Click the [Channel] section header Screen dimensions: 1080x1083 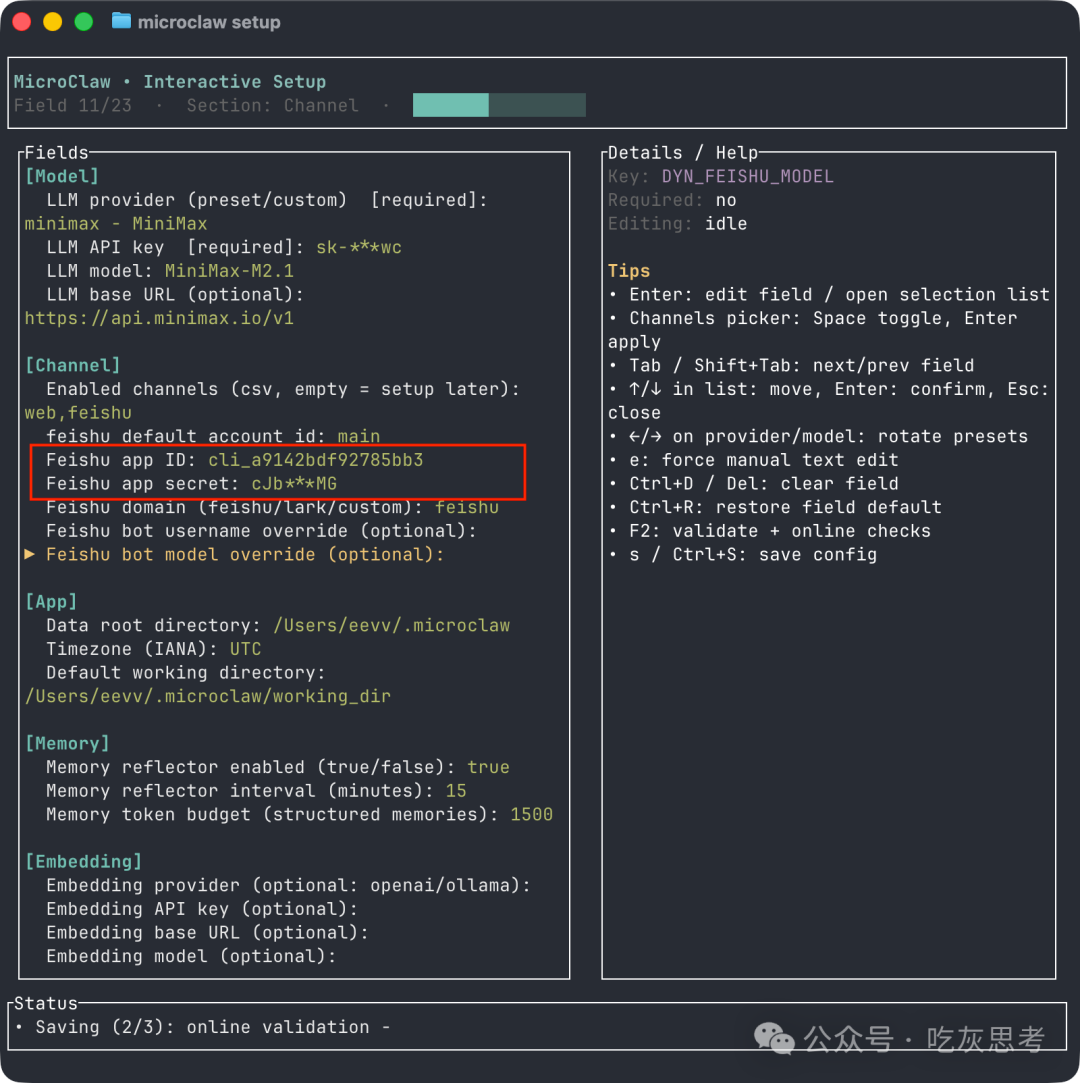[73, 365]
